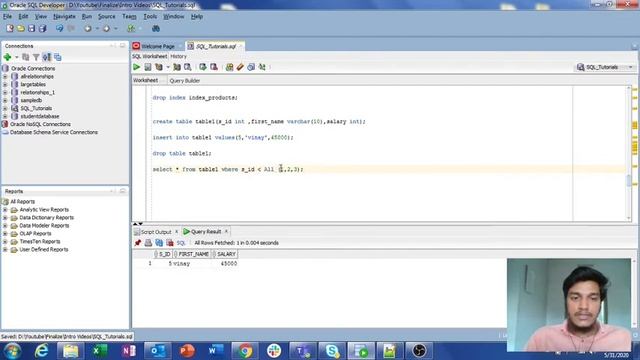640x360 pixels.
Task: Expand the Data Dictionary Reports folder
Action: 5,218
